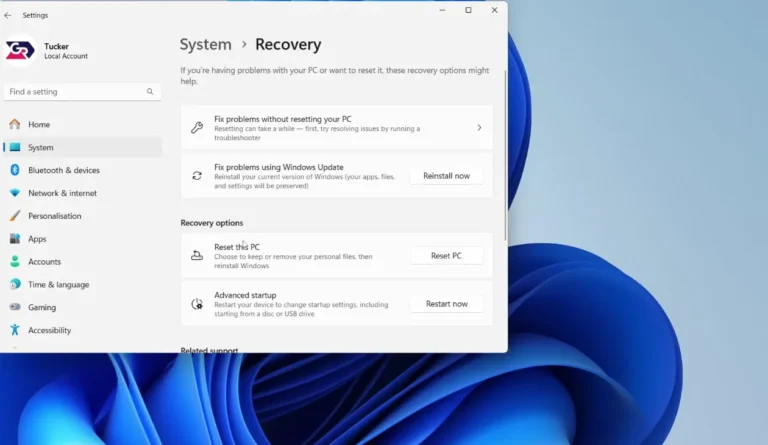Click the Reset this PC title
Viewport: 768px width, 445px height.
pyautogui.click(x=237, y=247)
